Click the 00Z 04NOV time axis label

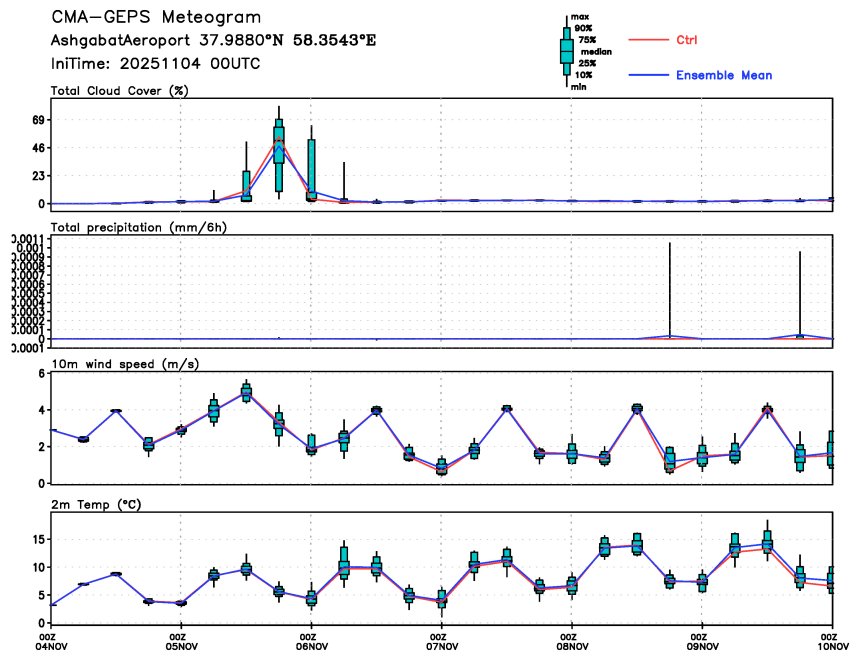(x=48, y=642)
